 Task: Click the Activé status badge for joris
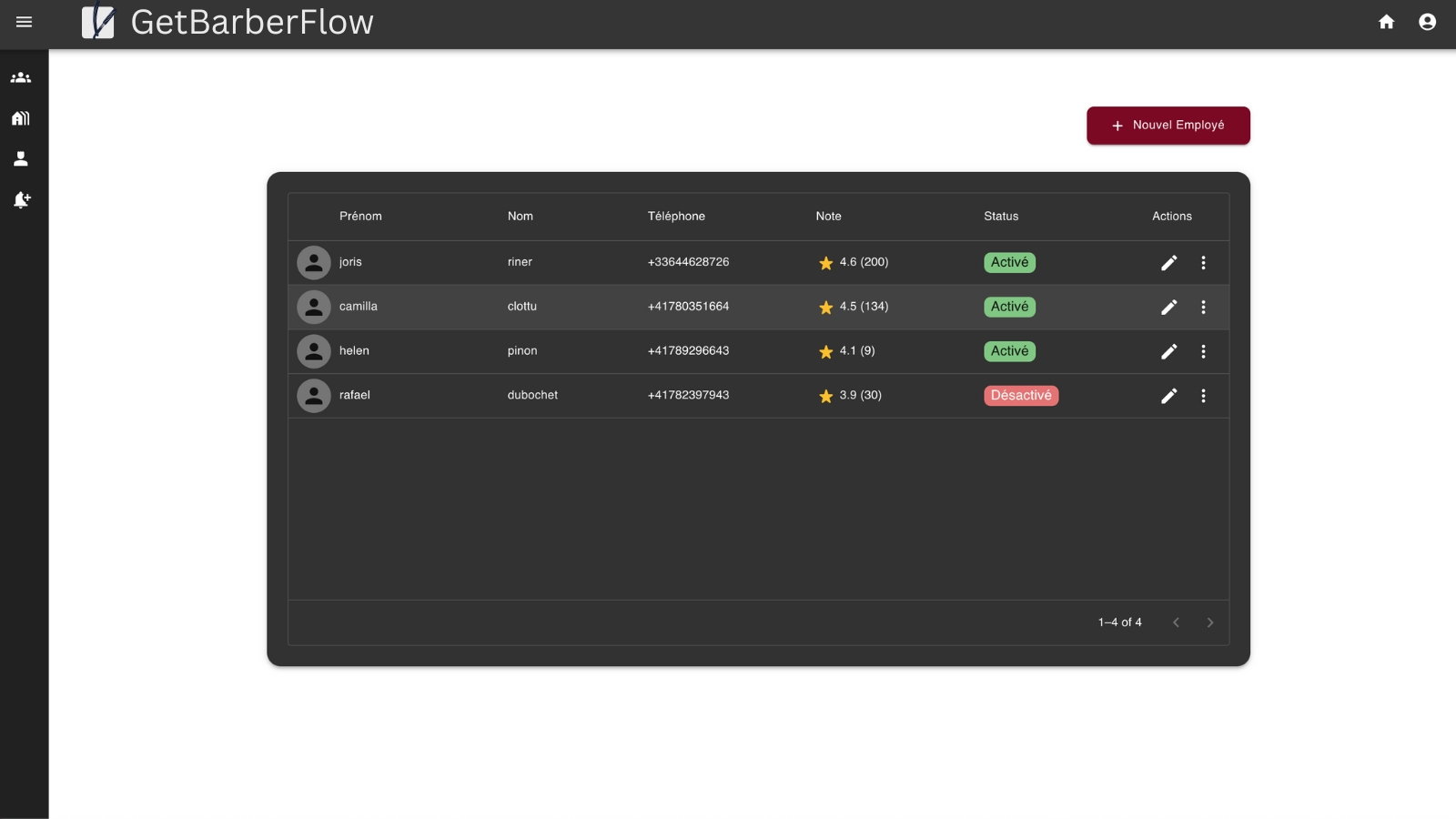(x=1009, y=262)
